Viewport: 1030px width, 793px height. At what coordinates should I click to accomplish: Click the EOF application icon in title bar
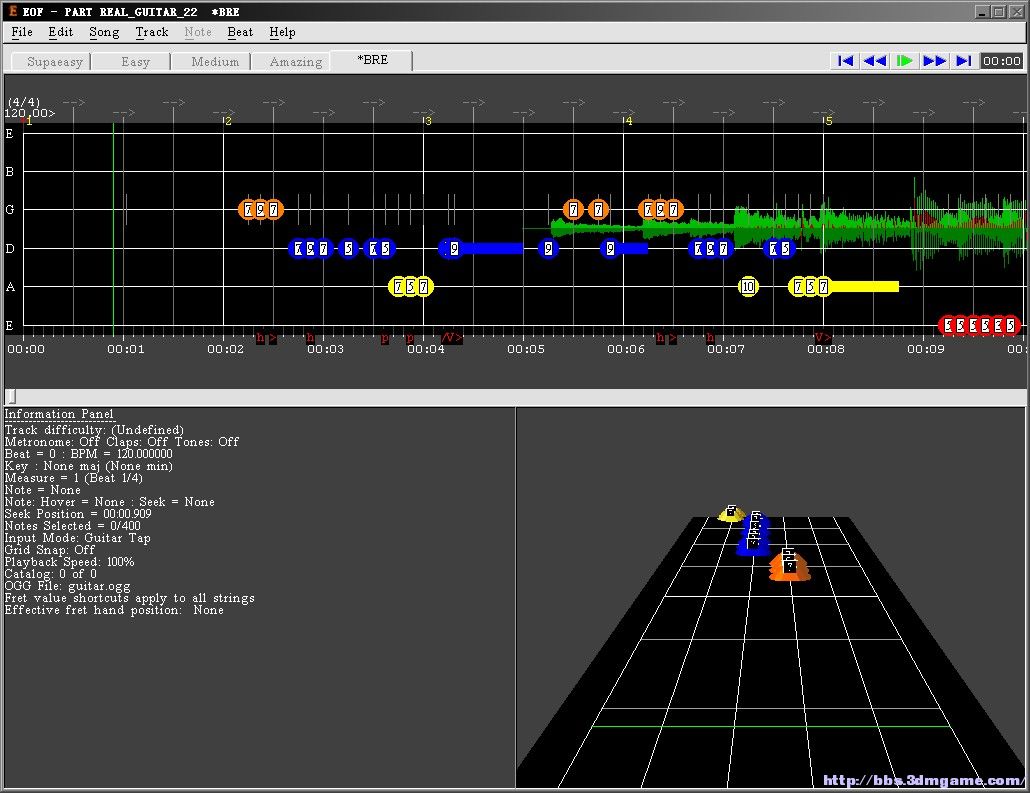tap(12, 11)
